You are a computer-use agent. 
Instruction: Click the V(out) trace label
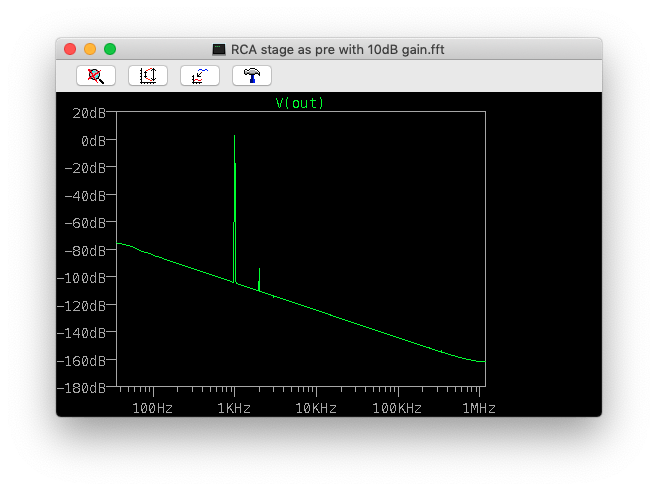[x=300, y=103]
